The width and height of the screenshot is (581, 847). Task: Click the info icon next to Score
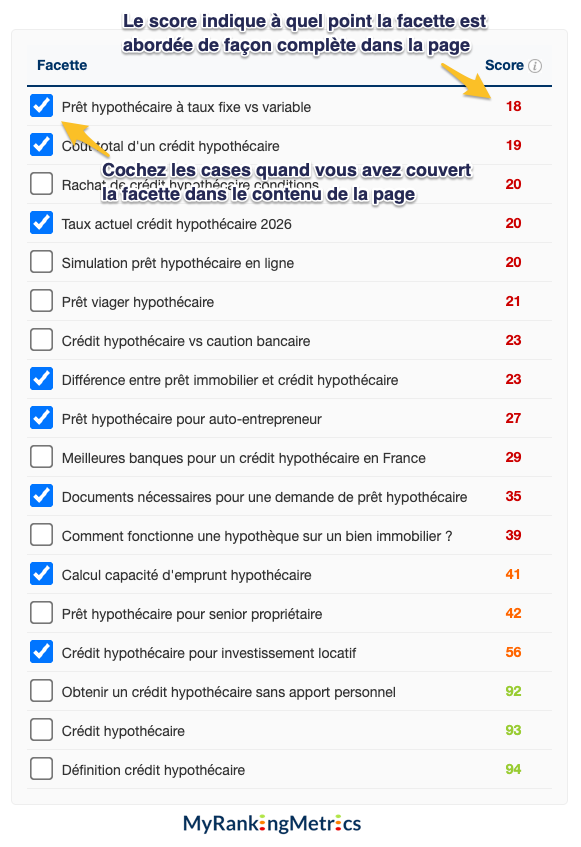pyautogui.click(x=535, y=66)
